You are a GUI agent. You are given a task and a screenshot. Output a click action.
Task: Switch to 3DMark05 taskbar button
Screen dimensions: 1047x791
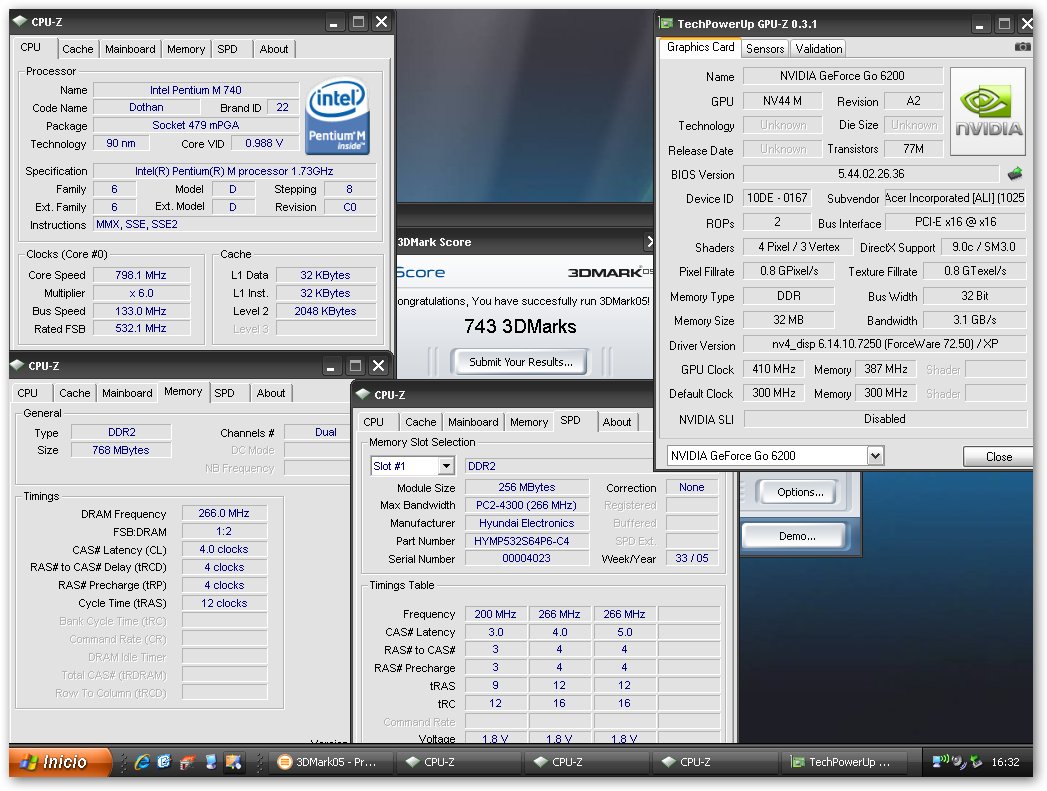tap(329, 762)
